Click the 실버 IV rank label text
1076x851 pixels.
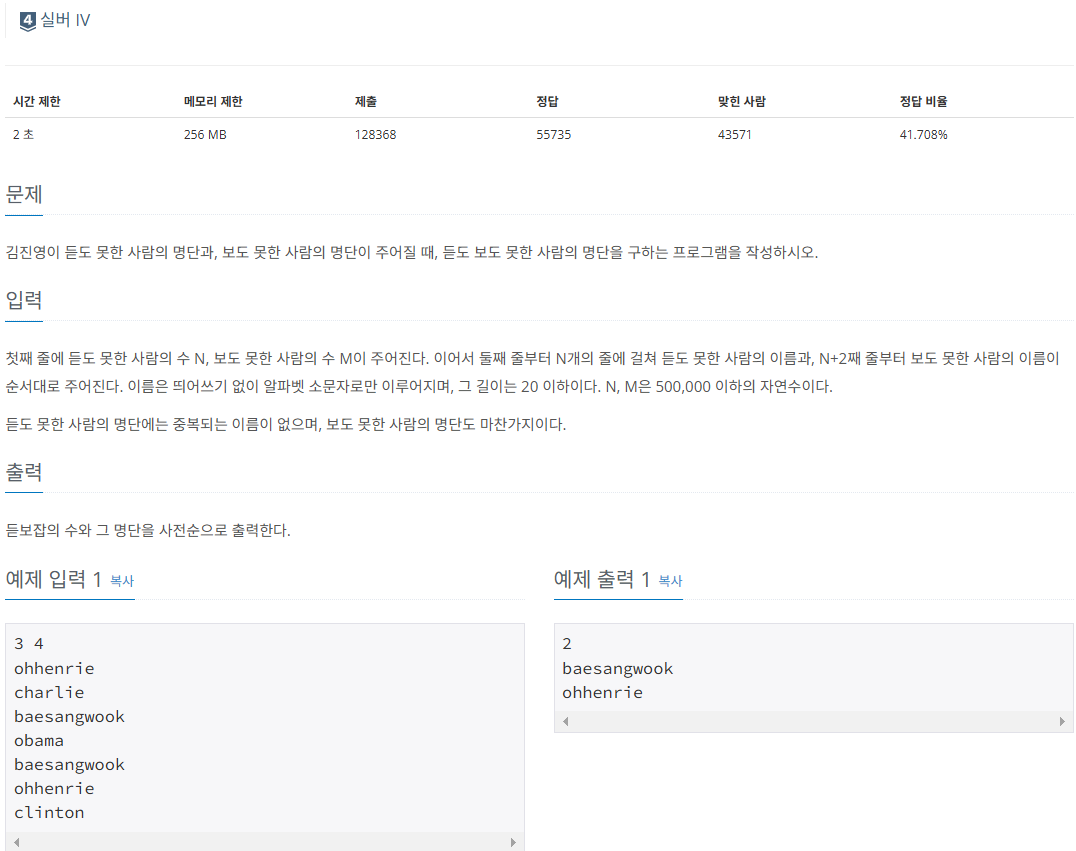click(63, 18)
